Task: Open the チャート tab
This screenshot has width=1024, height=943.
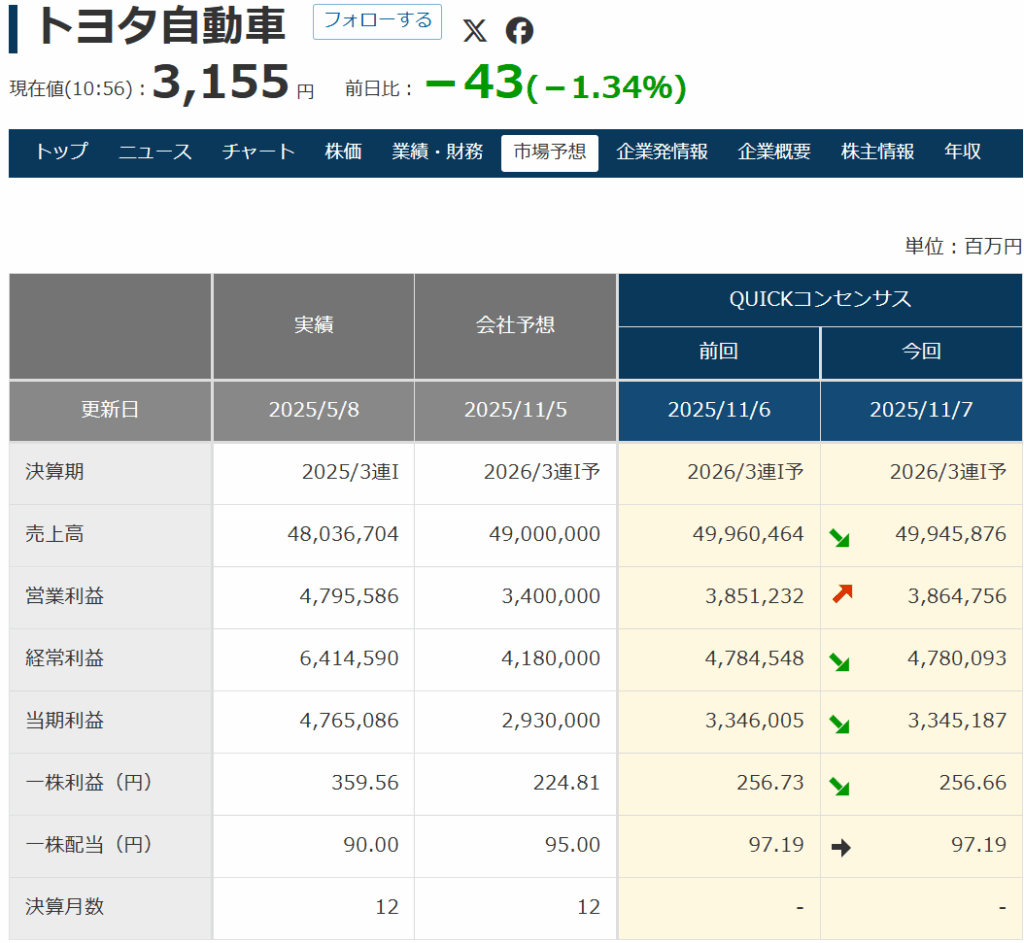Action: tap(258, 152)
